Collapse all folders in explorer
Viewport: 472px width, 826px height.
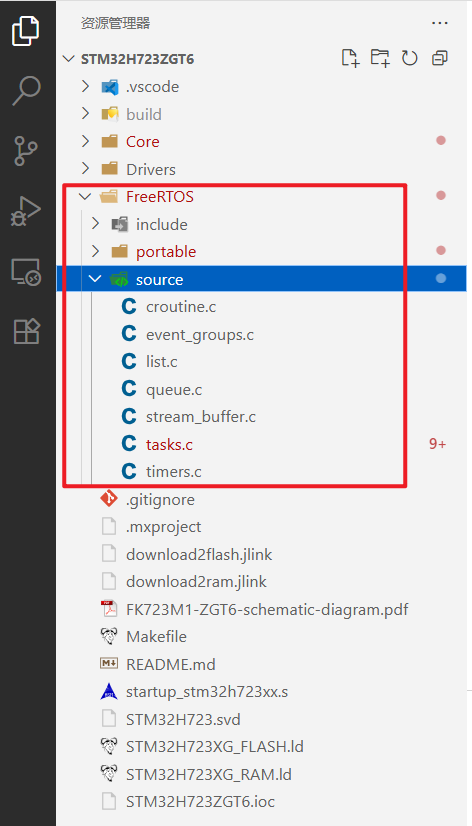pos(439,58)
